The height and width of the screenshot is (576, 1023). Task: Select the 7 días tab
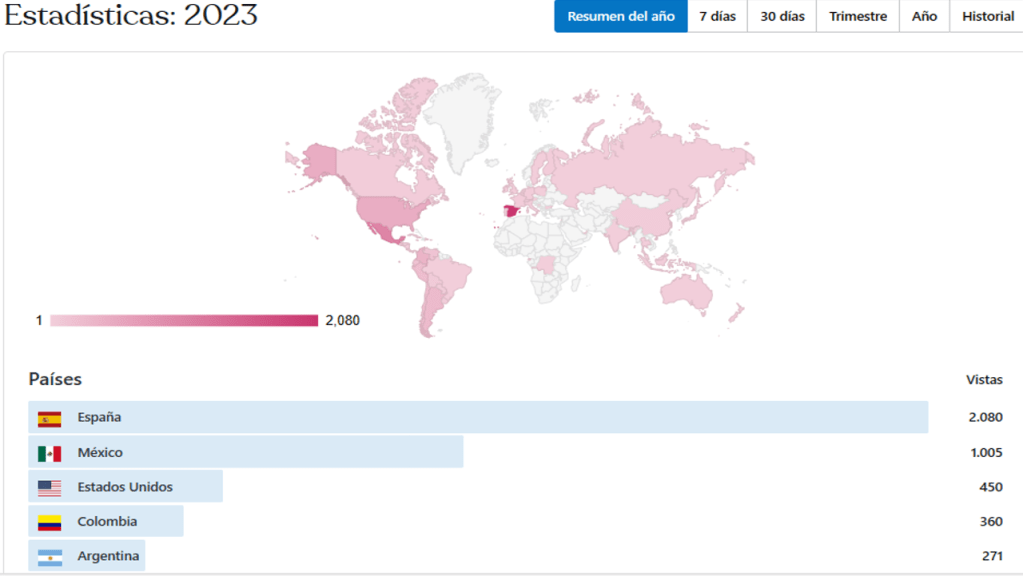click(717, 16)
